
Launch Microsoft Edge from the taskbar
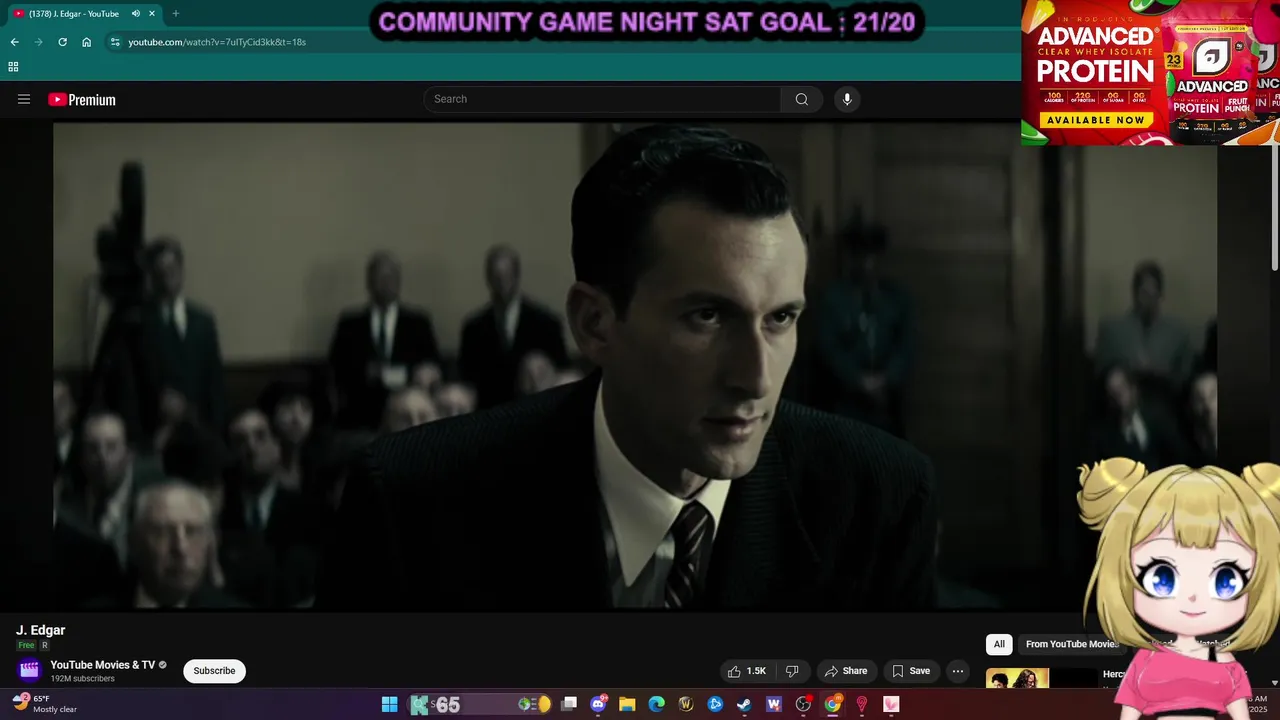(x=656, y=705)
